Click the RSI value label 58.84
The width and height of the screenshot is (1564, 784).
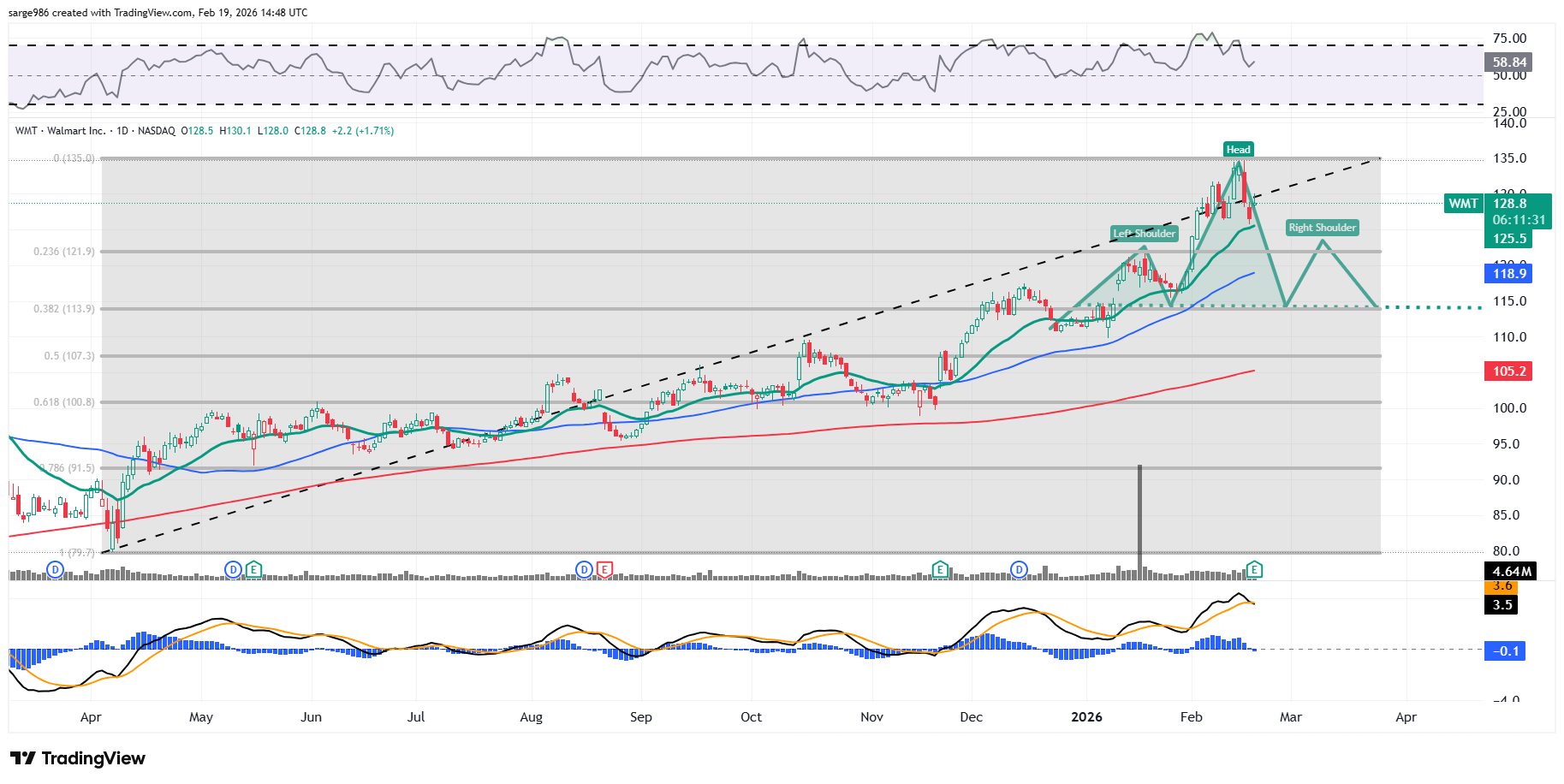(1508, 62)
